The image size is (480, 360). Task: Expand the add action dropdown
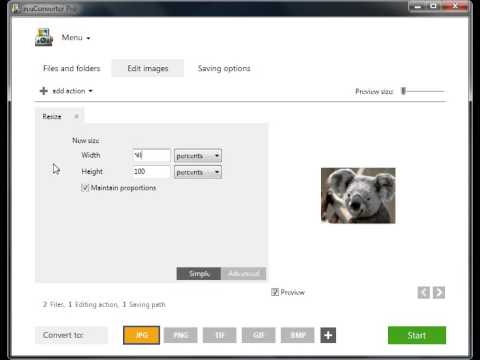click(72, 91)
